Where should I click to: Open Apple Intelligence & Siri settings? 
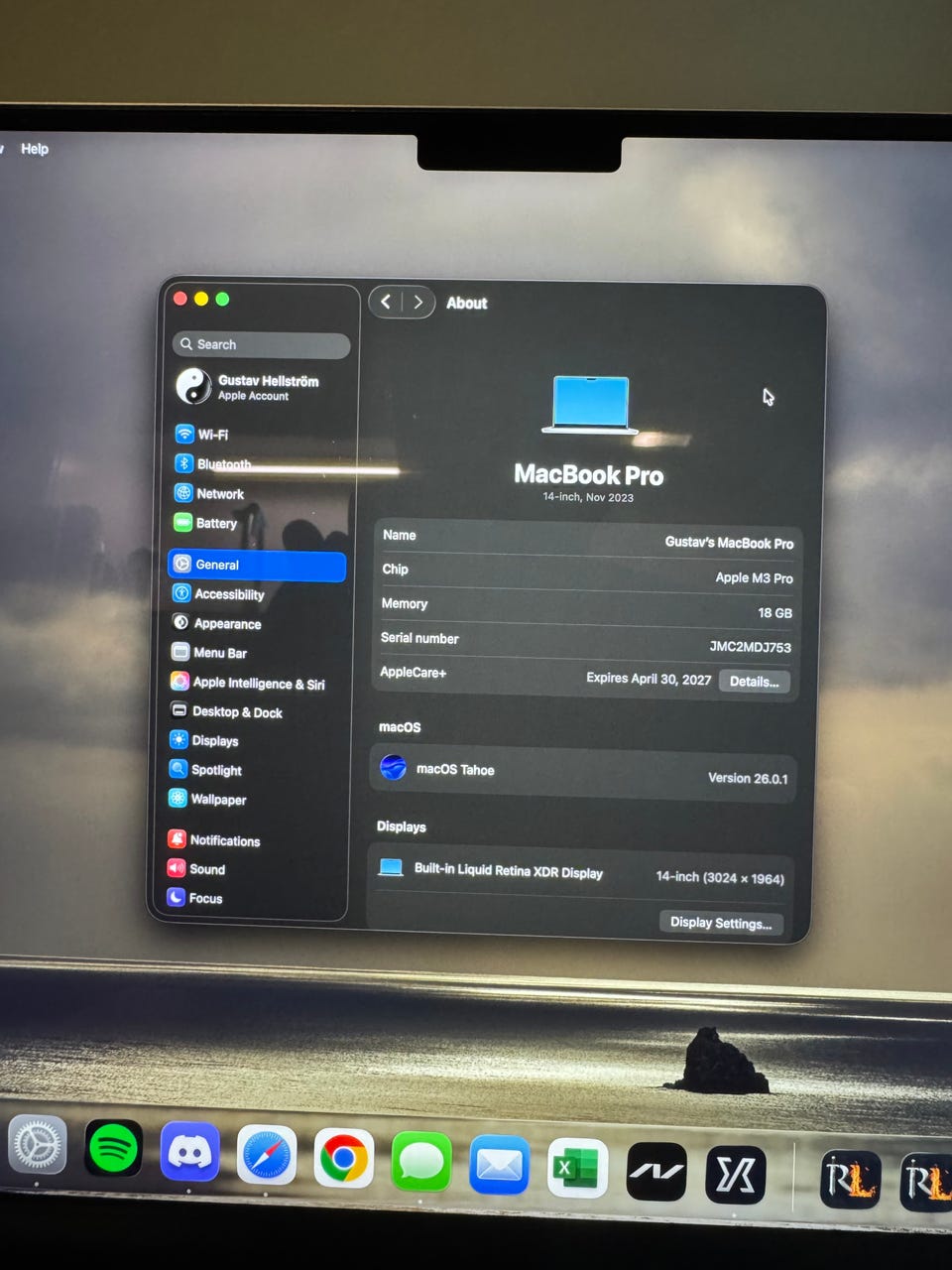(x=248, y=683)
